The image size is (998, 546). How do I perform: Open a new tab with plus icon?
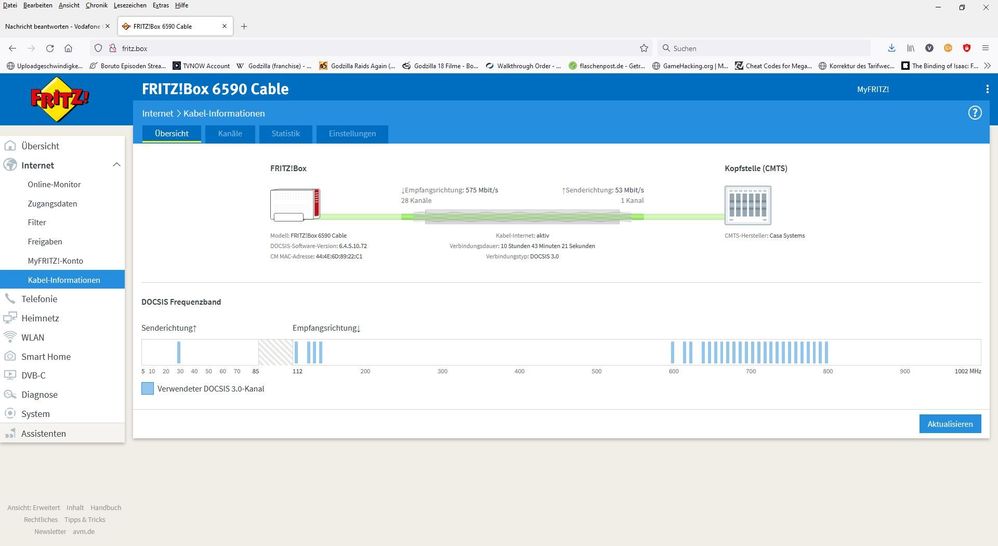pos(244,27)
